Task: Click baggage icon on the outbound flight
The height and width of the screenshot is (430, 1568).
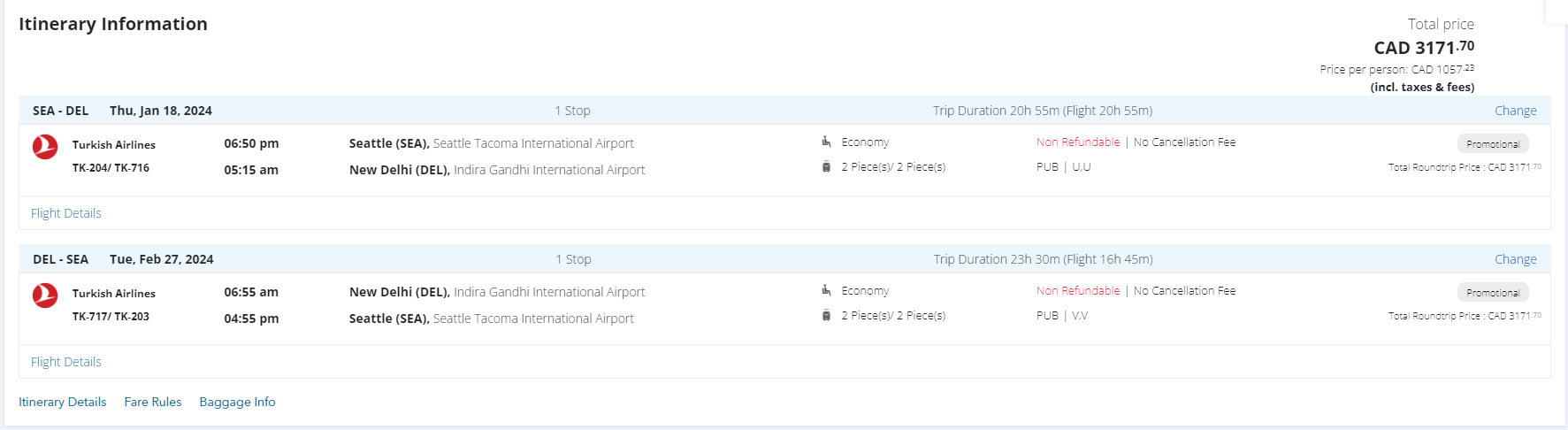Action: pos(826,167)
